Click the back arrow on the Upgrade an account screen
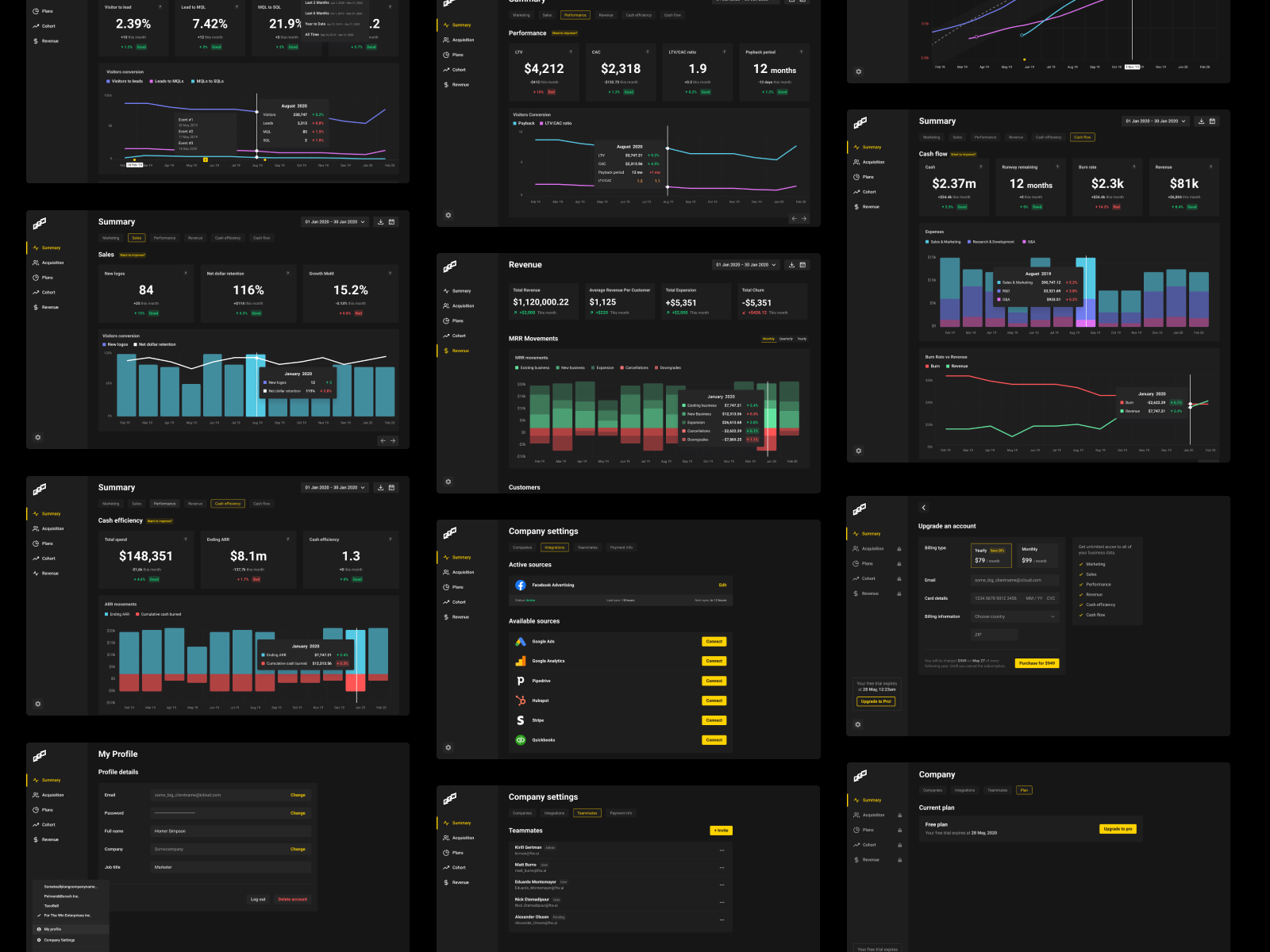 point(924,508)
